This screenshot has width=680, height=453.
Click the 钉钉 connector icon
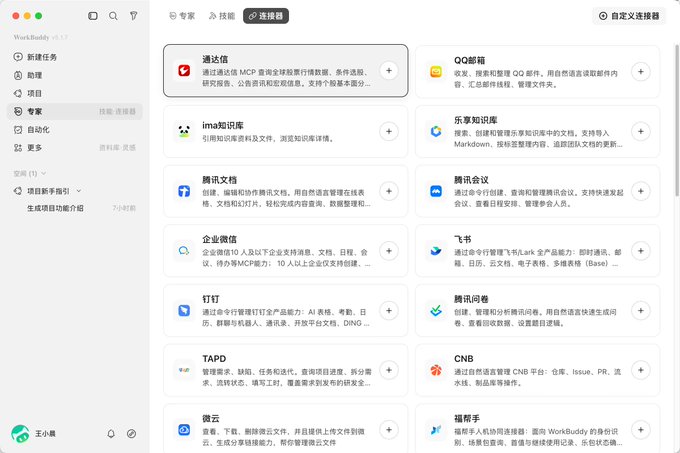(x=184, y=310)
